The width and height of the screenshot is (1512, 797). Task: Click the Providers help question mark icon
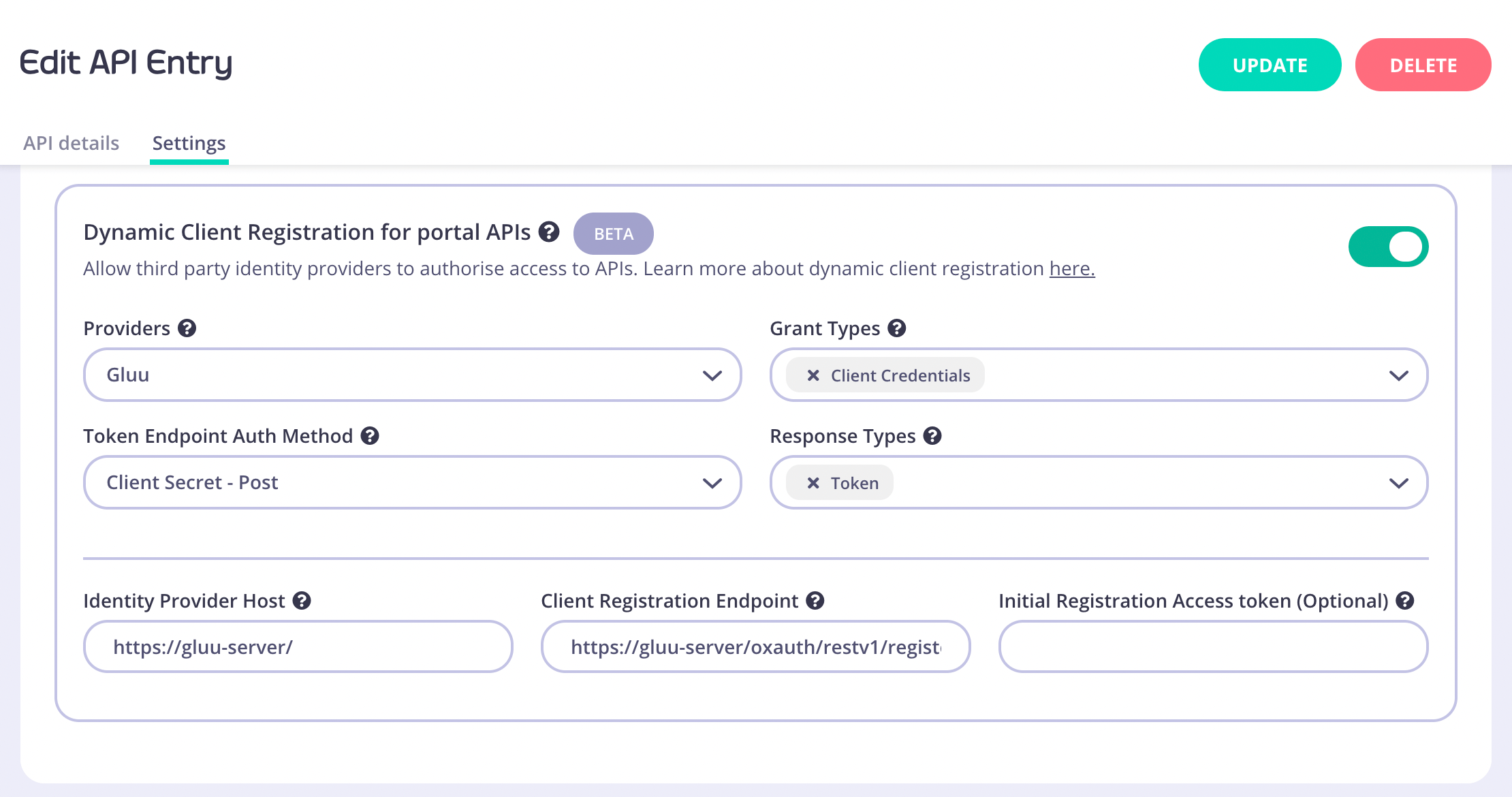tap(187, 328)
